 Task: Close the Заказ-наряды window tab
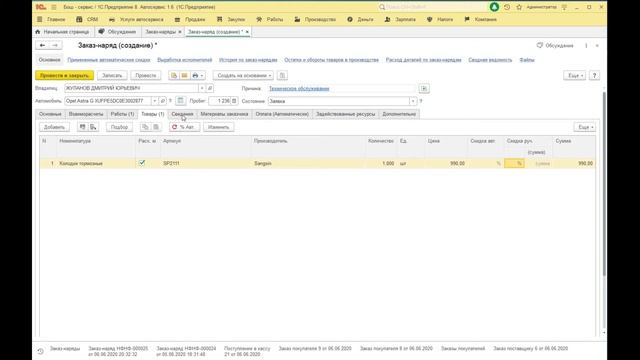coord(180,32)
